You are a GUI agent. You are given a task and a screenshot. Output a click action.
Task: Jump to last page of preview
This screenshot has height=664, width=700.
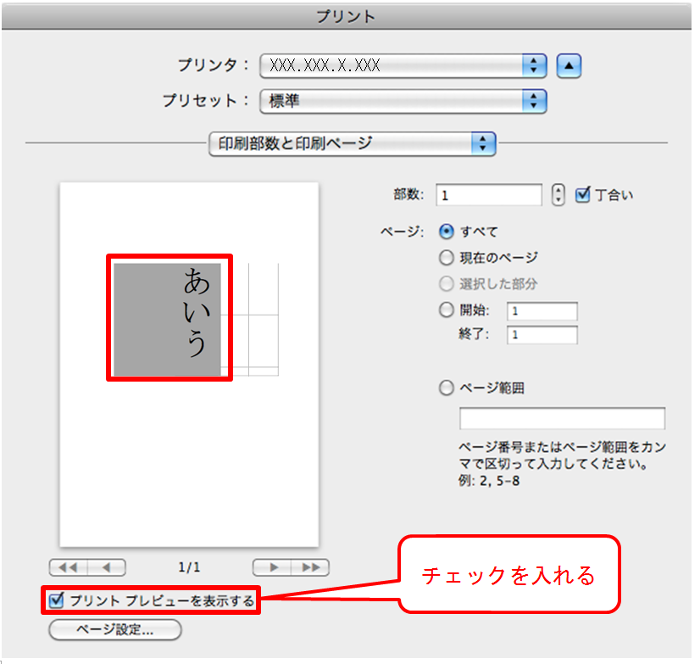310,567
